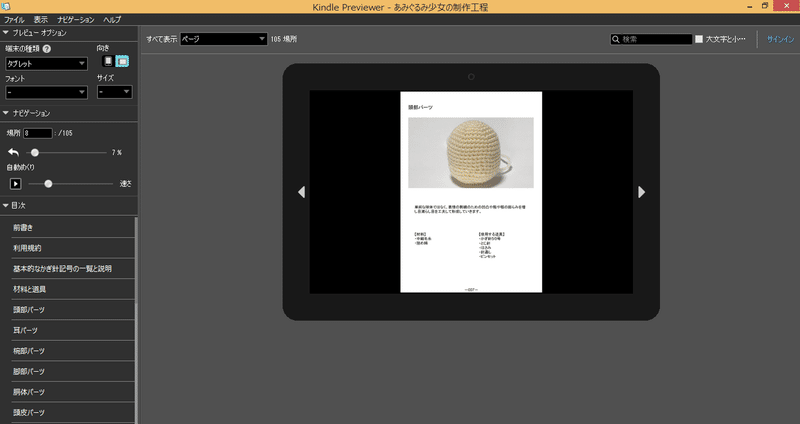The width and height of the screenshot is (800, 424).
Task: Click the 105 場所 text in toolbar
Action: (284, 39)
